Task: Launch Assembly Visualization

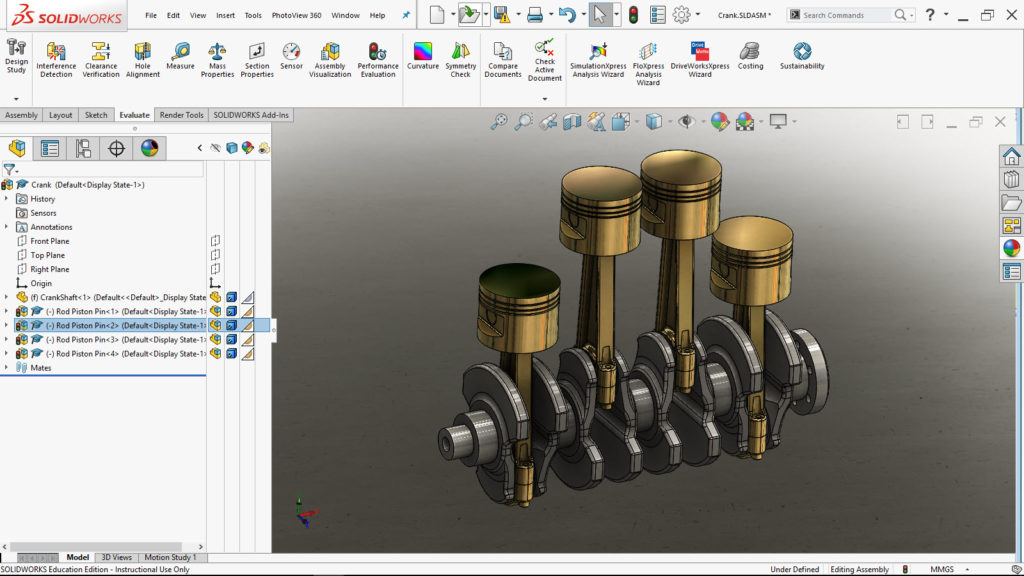Action: [x=330, y=58]
